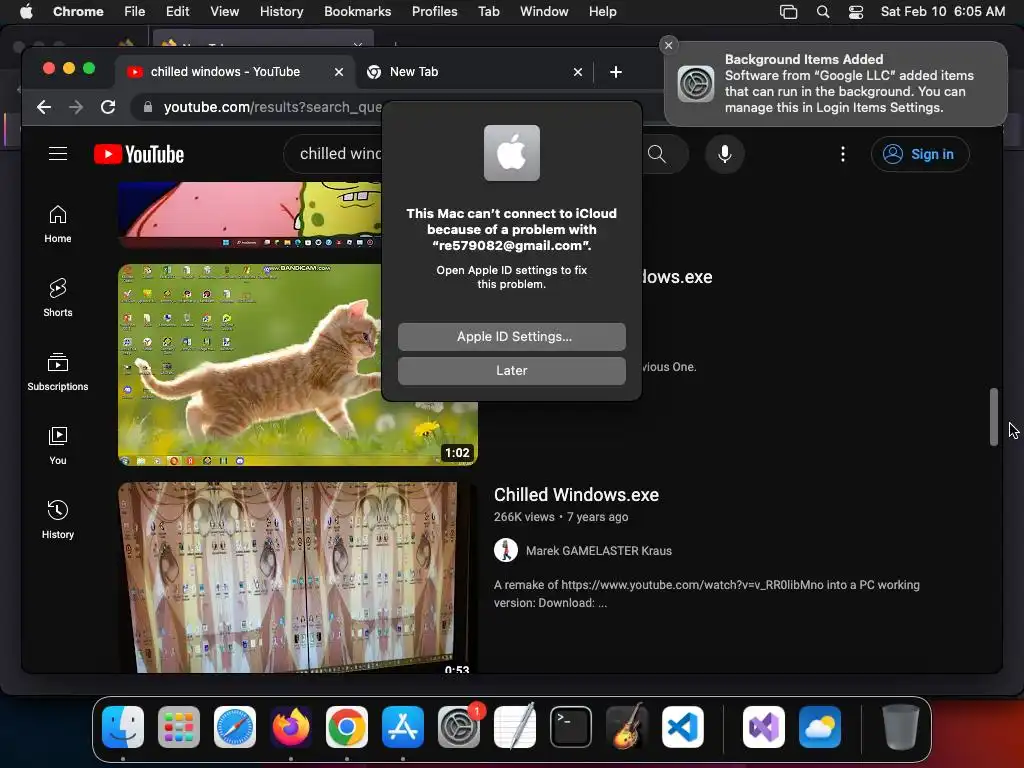This screenshot has height=768, width=1024.
Task: Switch to chilled windows - YouTube tab
Action: pos(225,72)
